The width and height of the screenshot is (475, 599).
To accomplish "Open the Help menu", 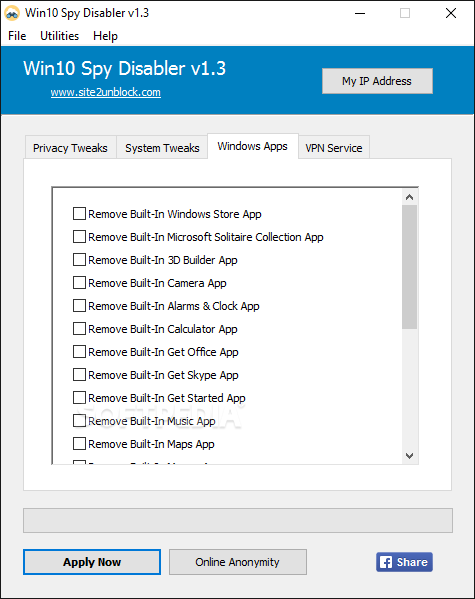I will click(105, 36).
